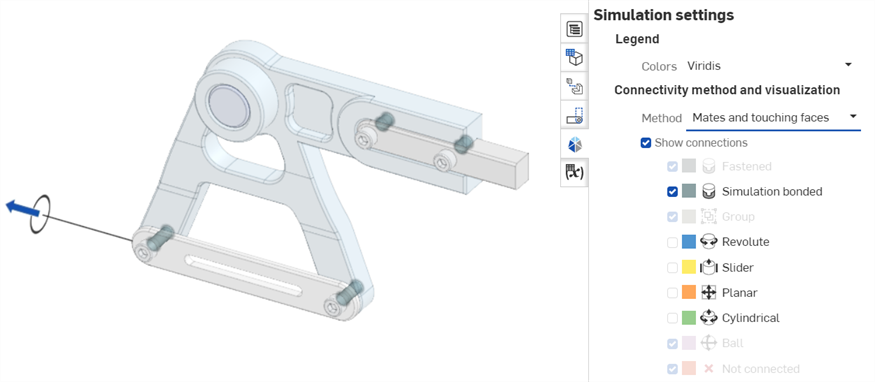Click the Simulation bonded label

click(x=772, y=192)
